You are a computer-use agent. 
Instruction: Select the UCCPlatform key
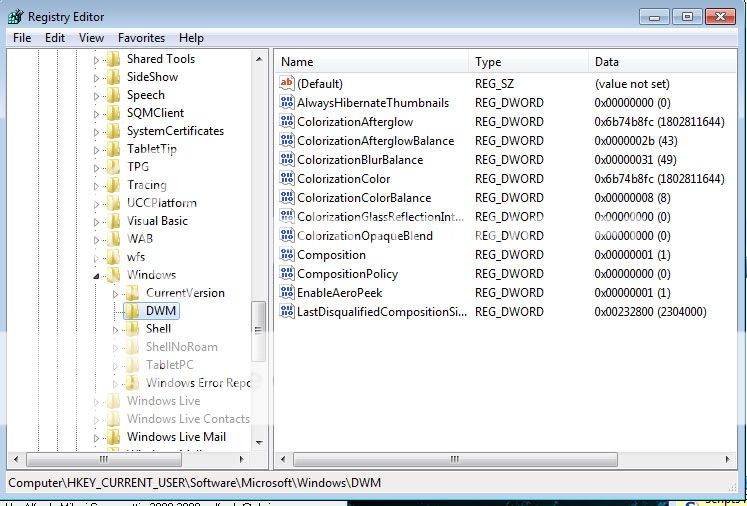click(162, 203)
